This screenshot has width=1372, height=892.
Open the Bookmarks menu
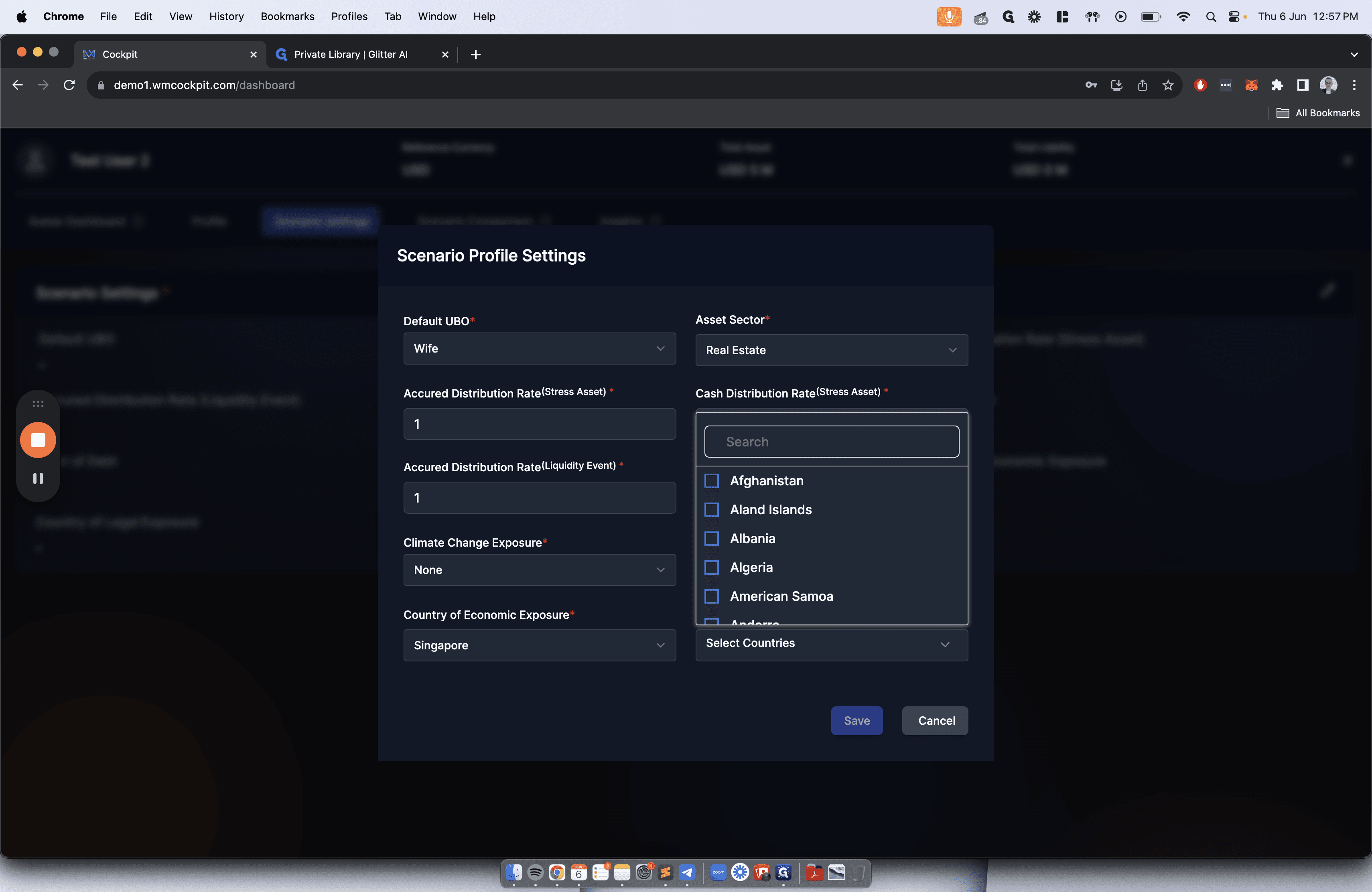(287, 17)
